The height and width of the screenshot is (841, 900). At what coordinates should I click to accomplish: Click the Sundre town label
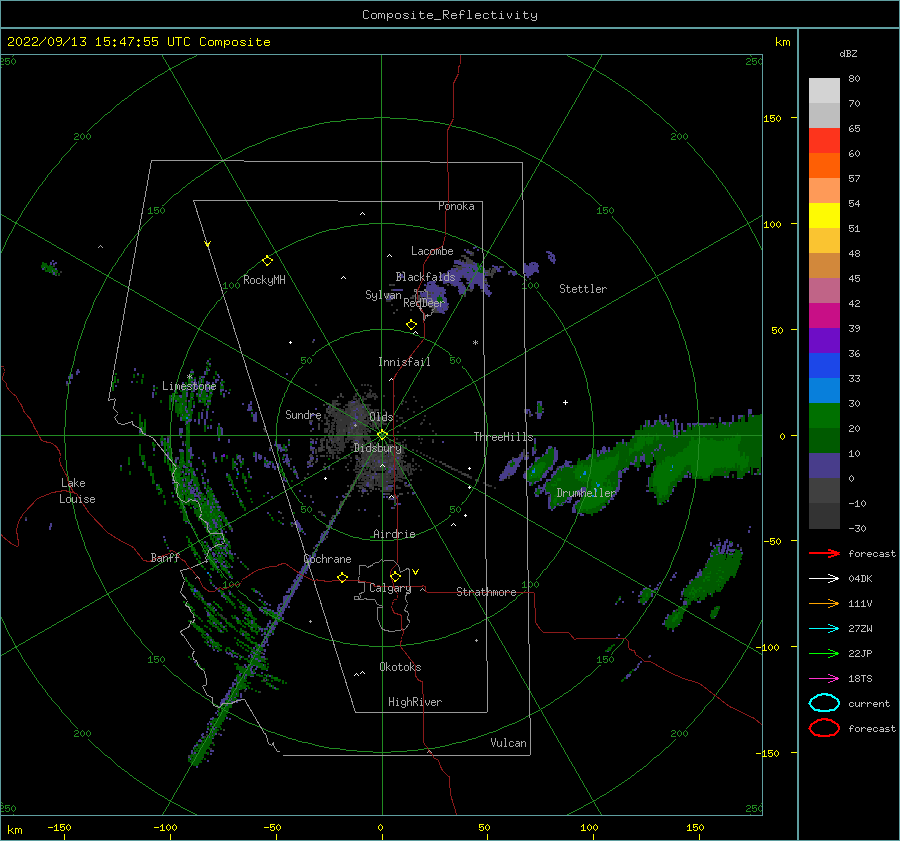303,415
